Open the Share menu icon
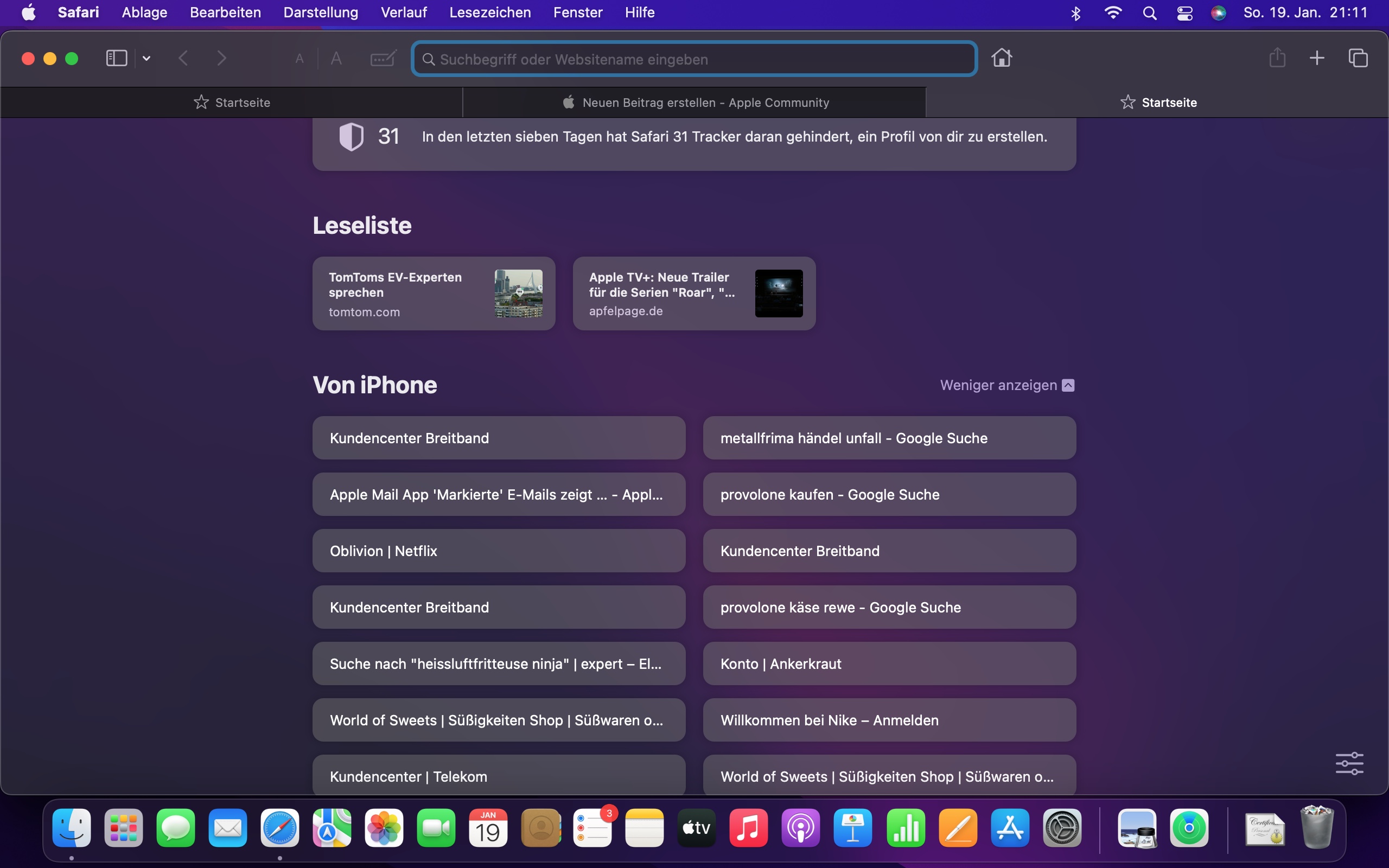 tap(1277, 59)
